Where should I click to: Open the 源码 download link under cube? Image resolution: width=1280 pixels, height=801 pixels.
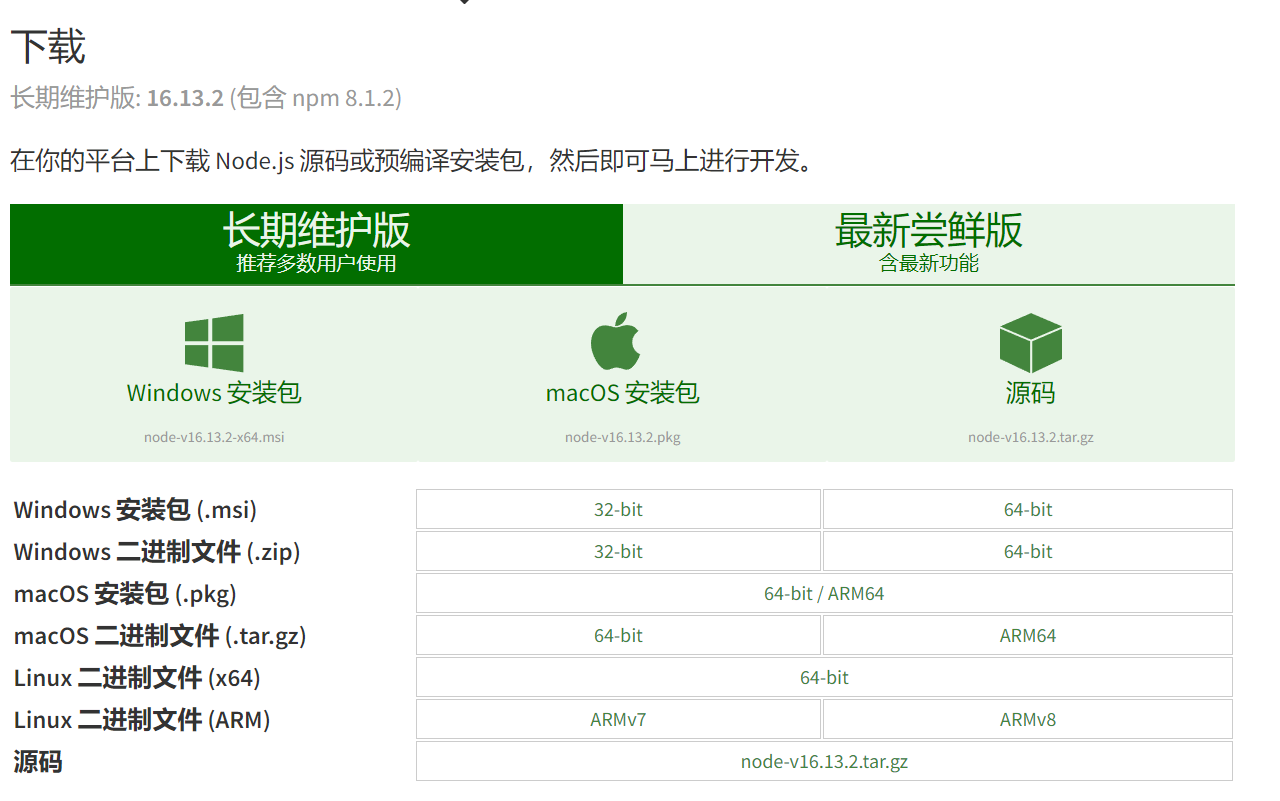point(1030,393)
